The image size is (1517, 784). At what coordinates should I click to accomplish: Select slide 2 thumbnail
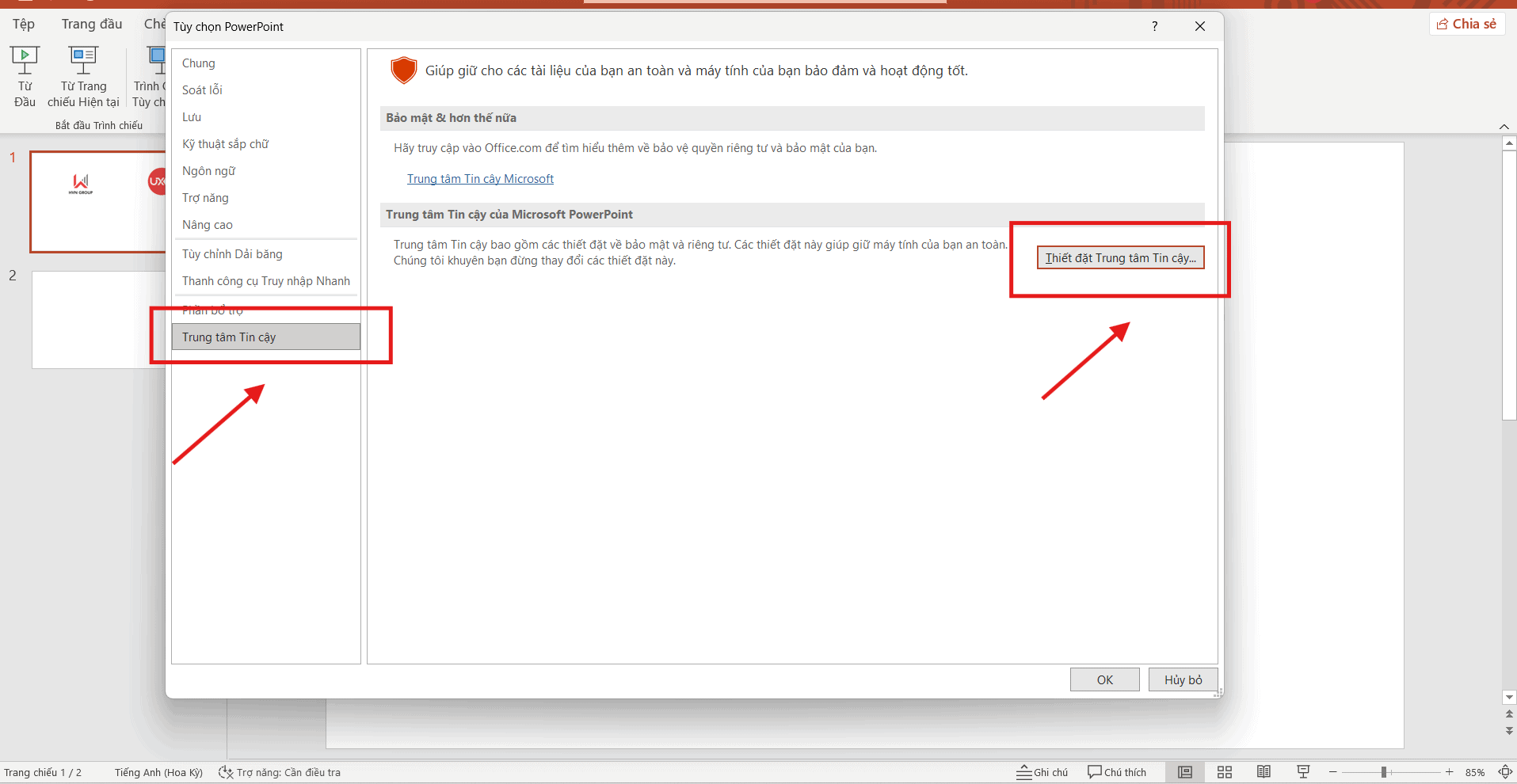click(x=98, y=320)
